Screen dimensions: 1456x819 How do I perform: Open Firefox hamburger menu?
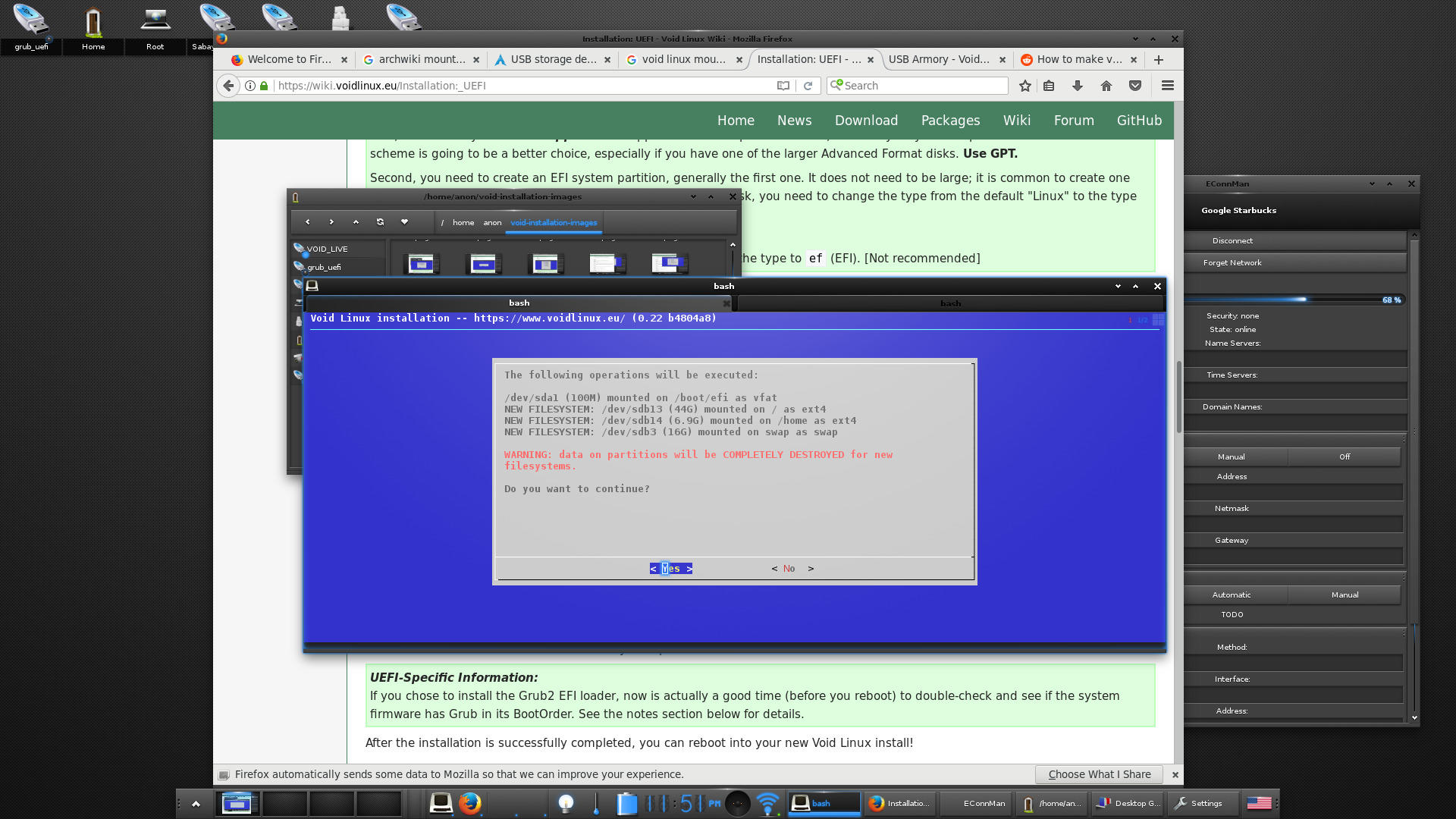click(1168, 86)
